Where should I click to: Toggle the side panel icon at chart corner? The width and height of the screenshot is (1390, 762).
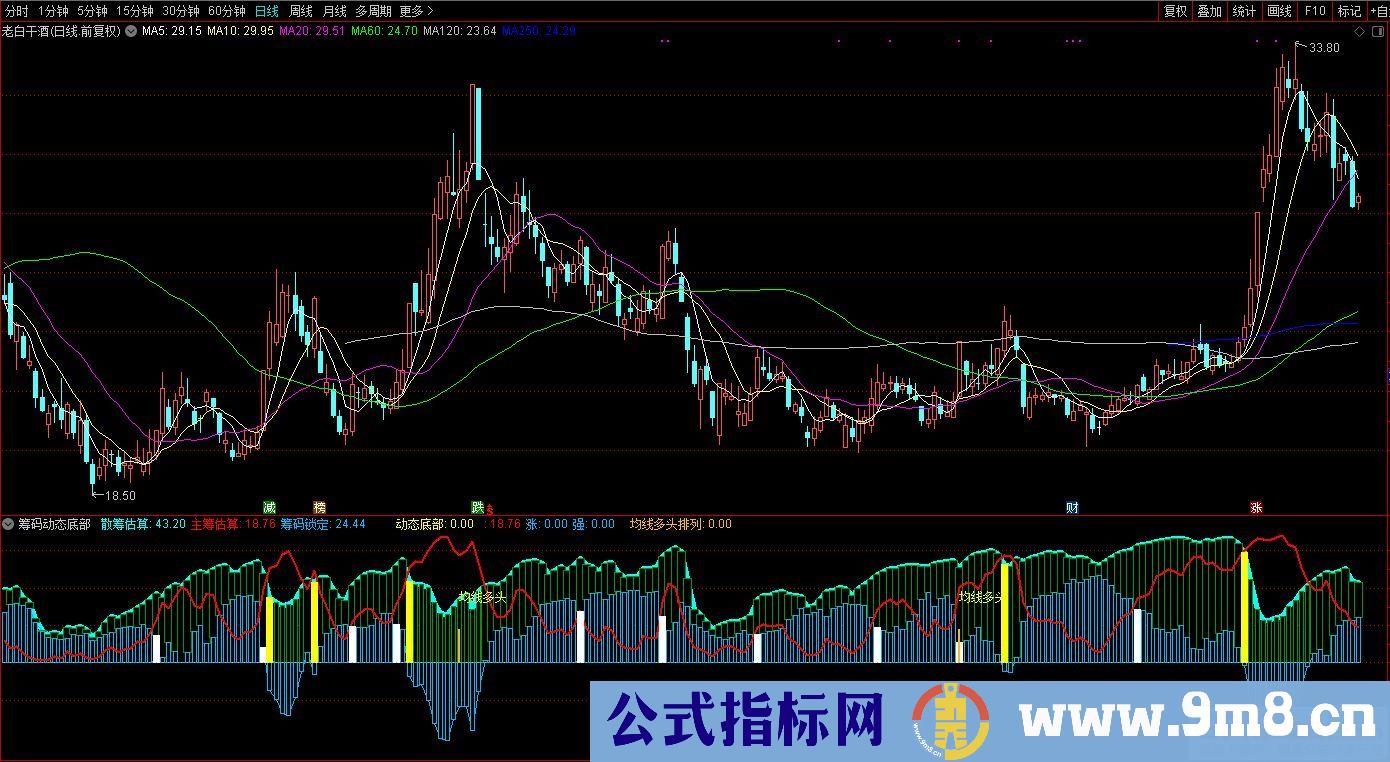[x=1378, y=31]
